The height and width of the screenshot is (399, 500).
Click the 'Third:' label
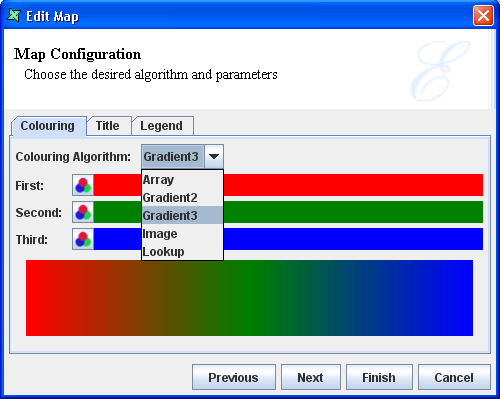coord(32,240)
